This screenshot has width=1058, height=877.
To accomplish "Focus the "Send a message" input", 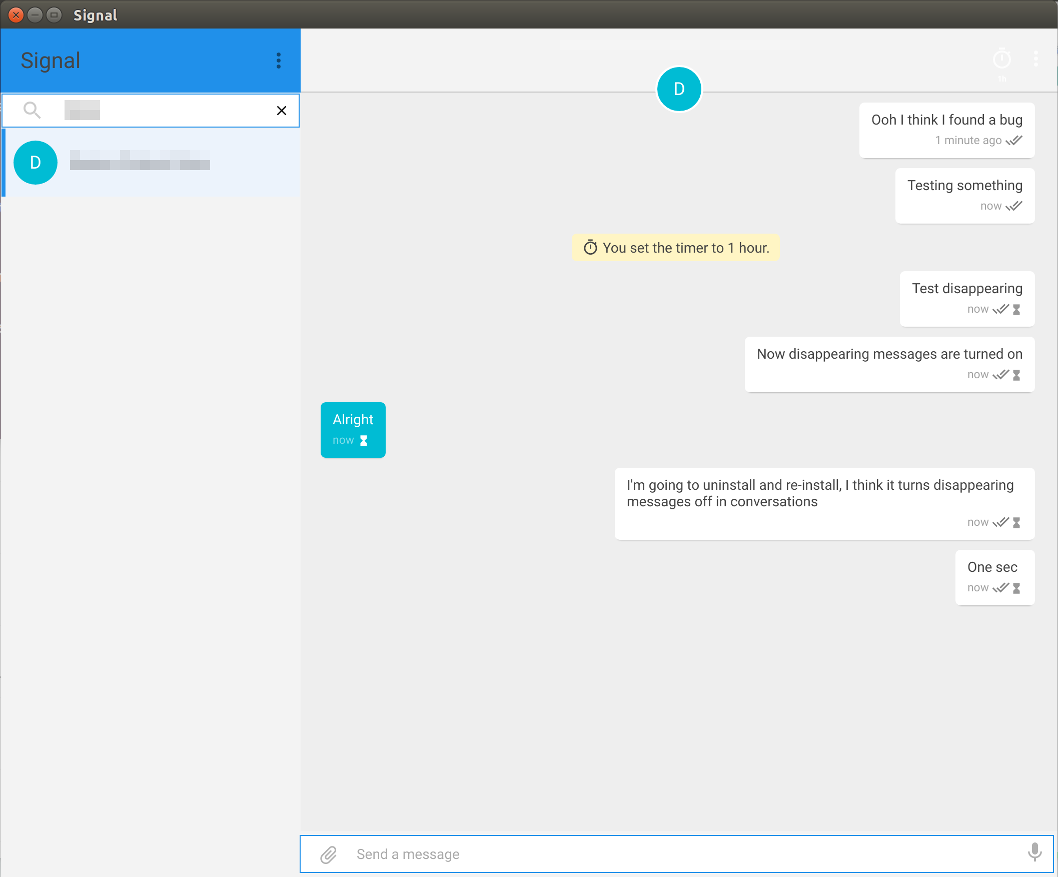I will (677, 854).
